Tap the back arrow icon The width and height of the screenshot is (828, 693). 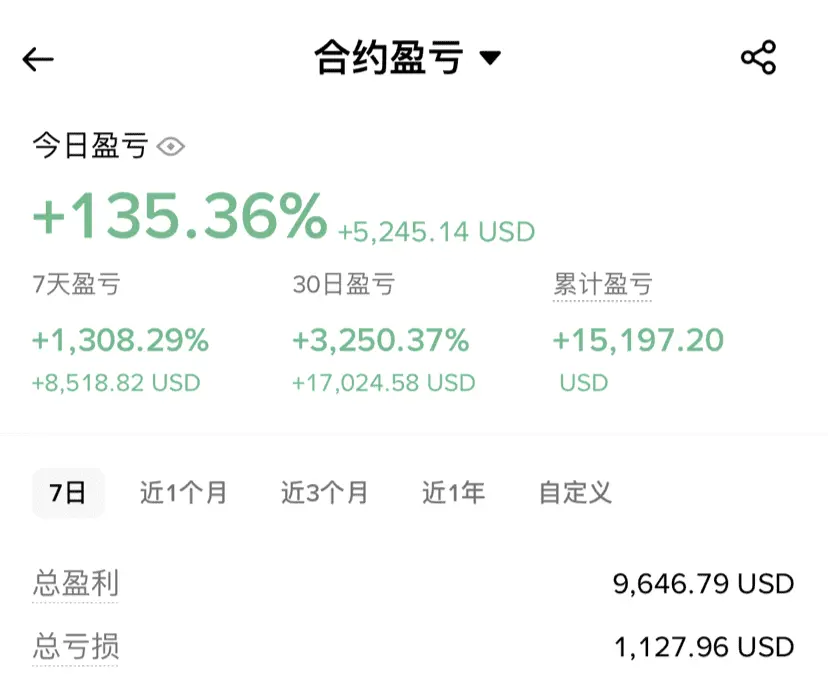click(38, 59)
